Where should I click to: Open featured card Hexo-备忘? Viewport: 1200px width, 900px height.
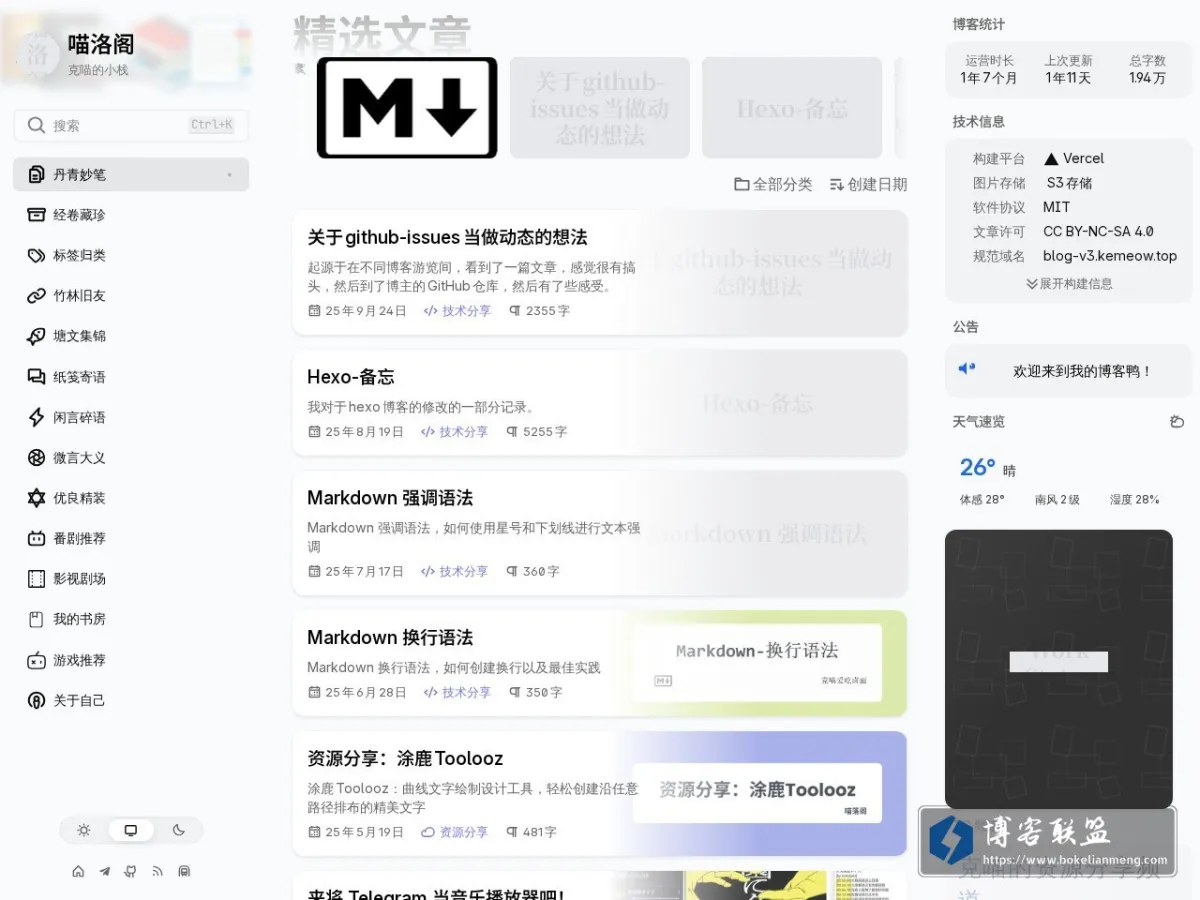[792, 108]
